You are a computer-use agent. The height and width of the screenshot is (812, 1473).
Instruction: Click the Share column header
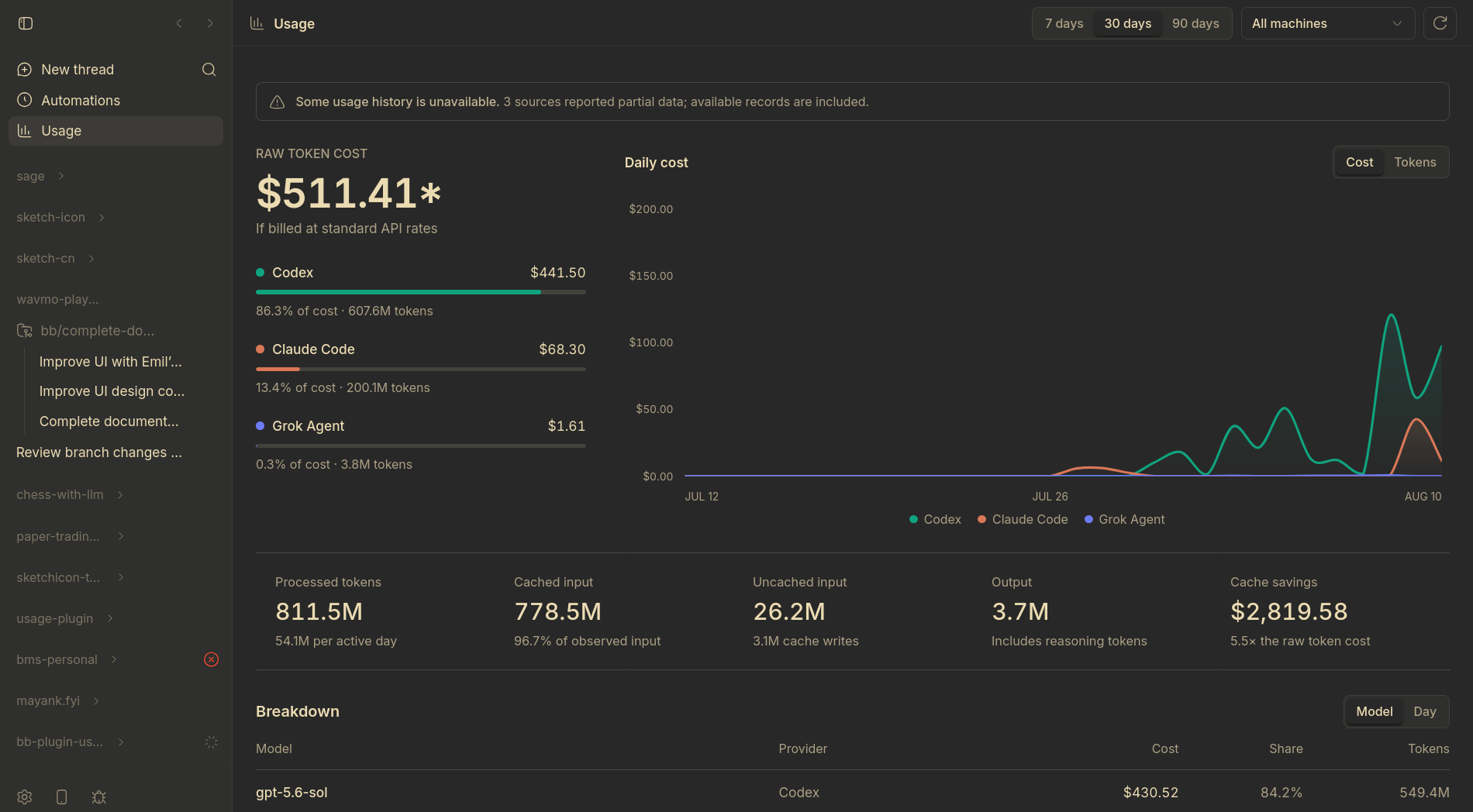click(1285, 748)
